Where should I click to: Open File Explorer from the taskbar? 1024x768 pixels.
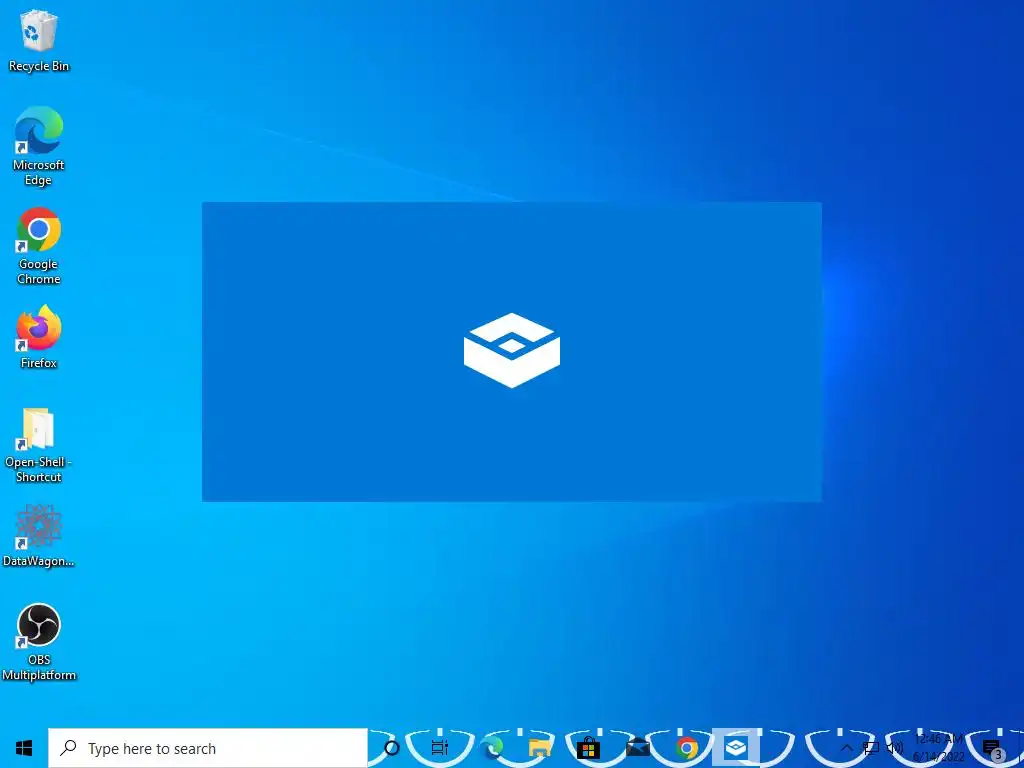[539, 748]
